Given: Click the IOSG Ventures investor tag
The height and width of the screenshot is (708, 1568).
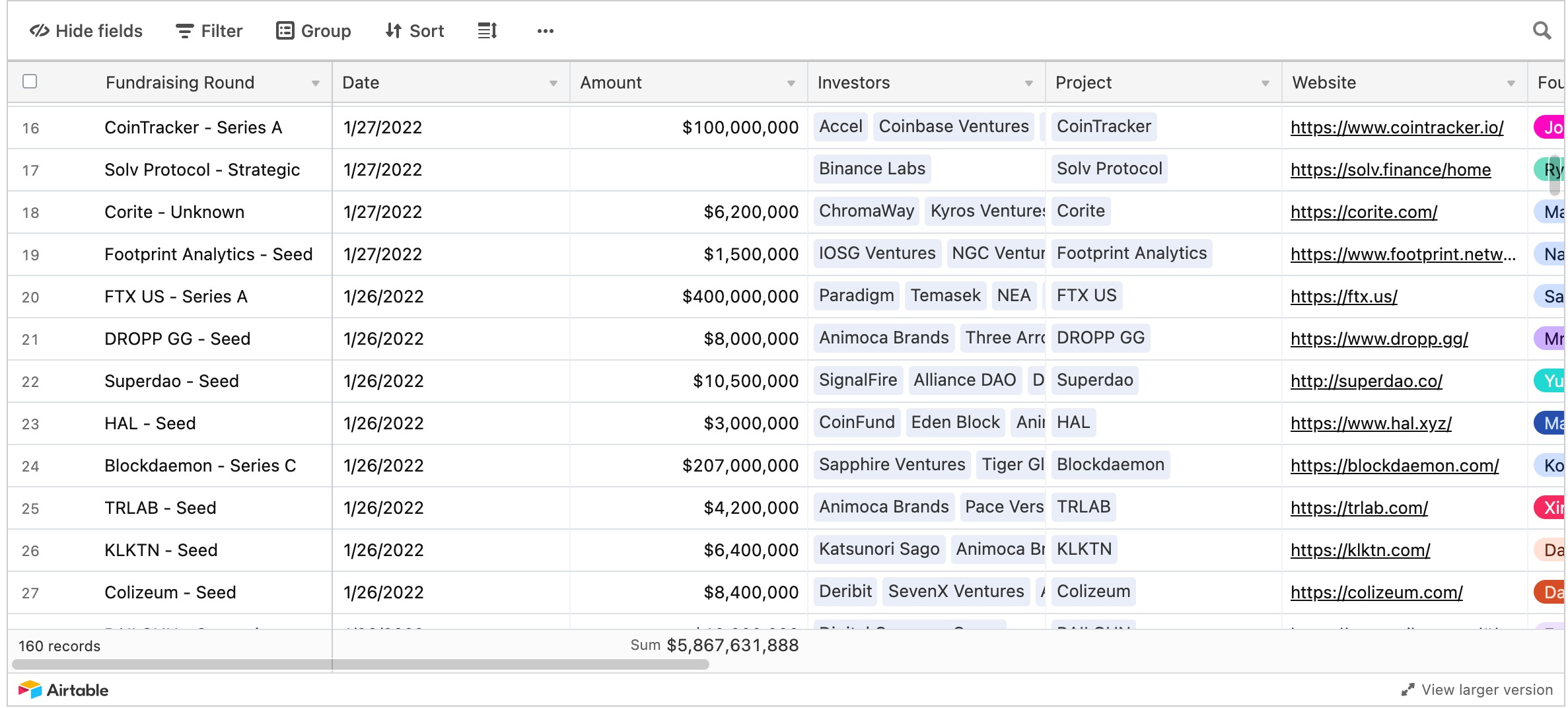Looking at the screenshot, I should pos(877,253).
